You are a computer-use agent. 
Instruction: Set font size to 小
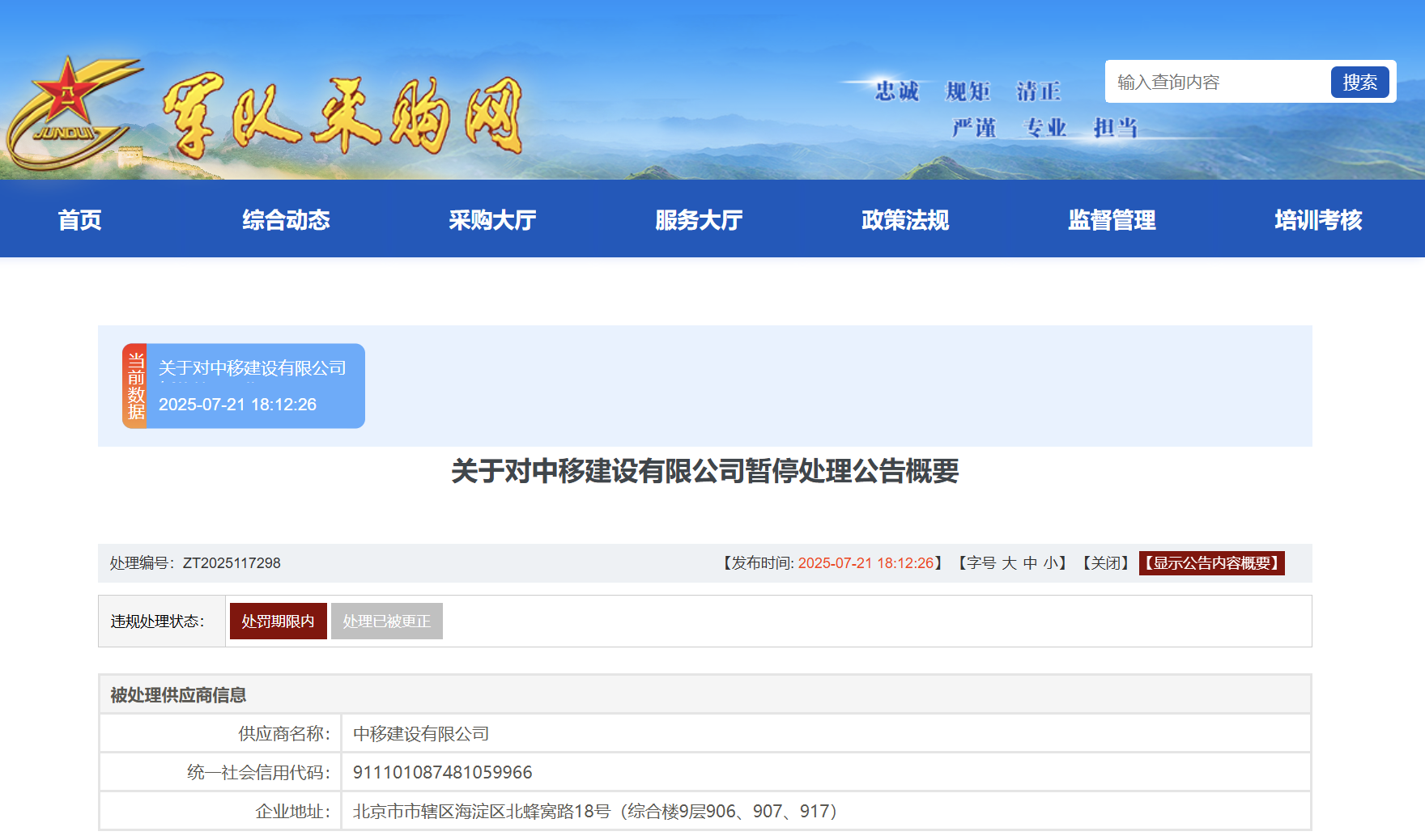coord(1051,562)
